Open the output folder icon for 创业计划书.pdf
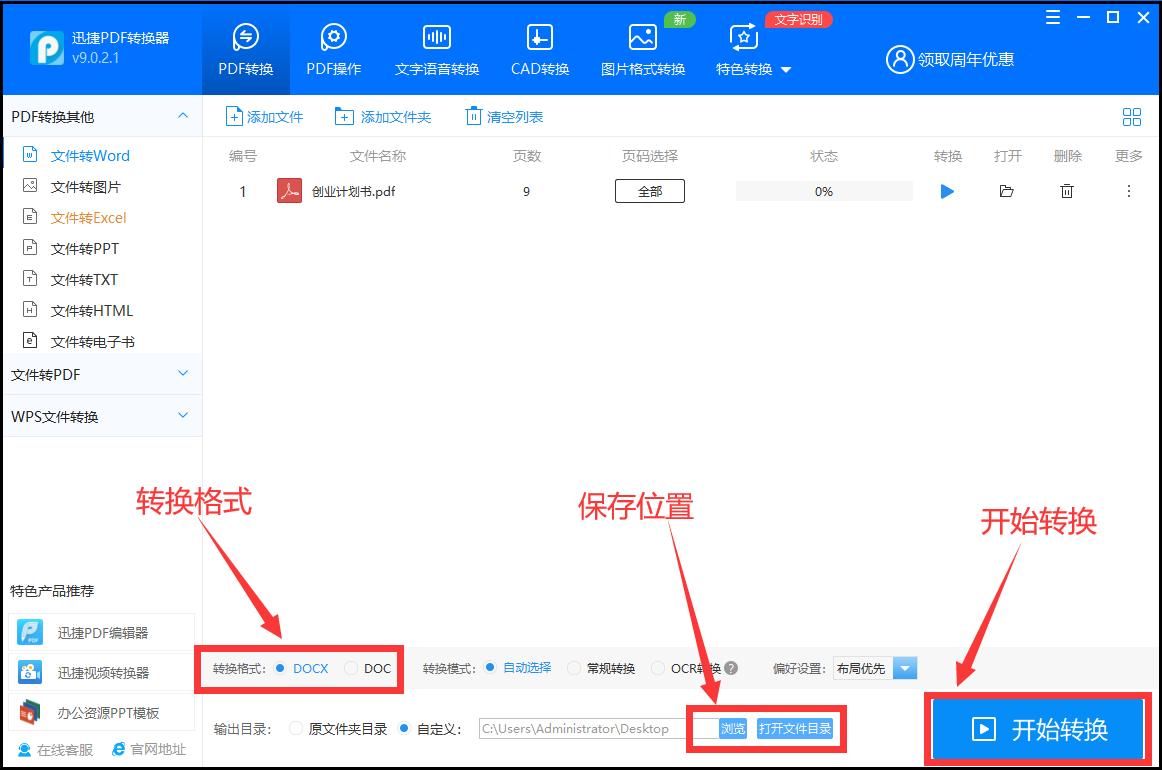The image size is (1162, 770). [1007, 191]
